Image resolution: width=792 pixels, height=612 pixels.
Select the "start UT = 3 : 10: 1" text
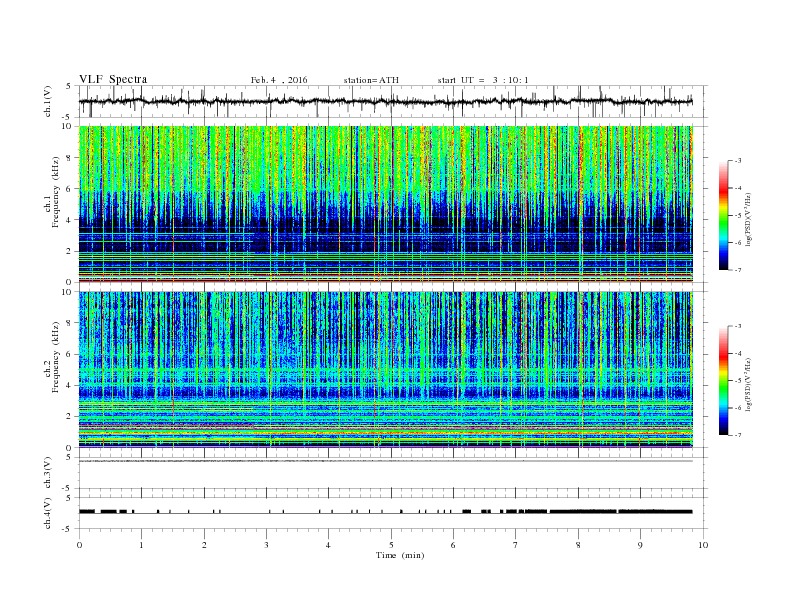click(483, 80)
